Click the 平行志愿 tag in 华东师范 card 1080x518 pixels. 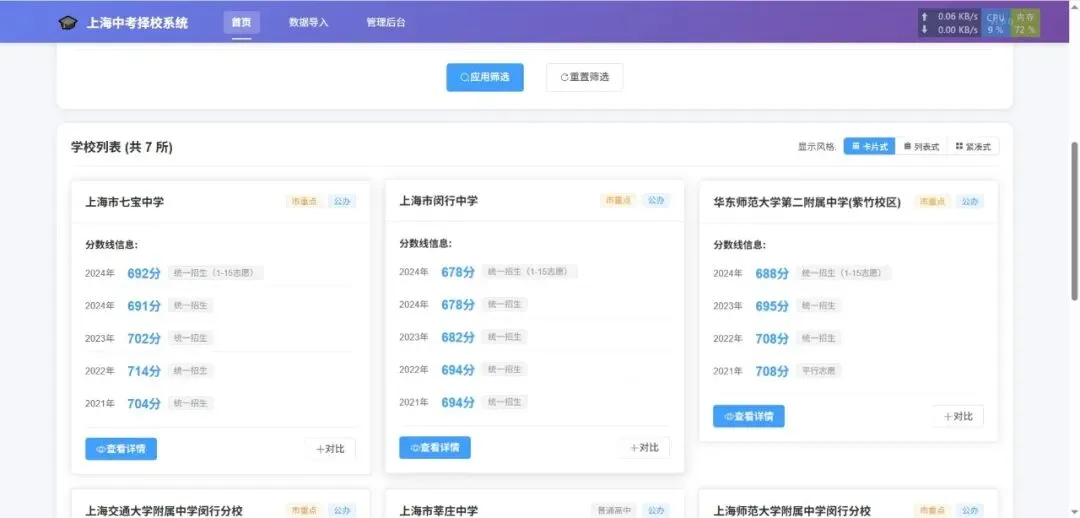point(818,371)
